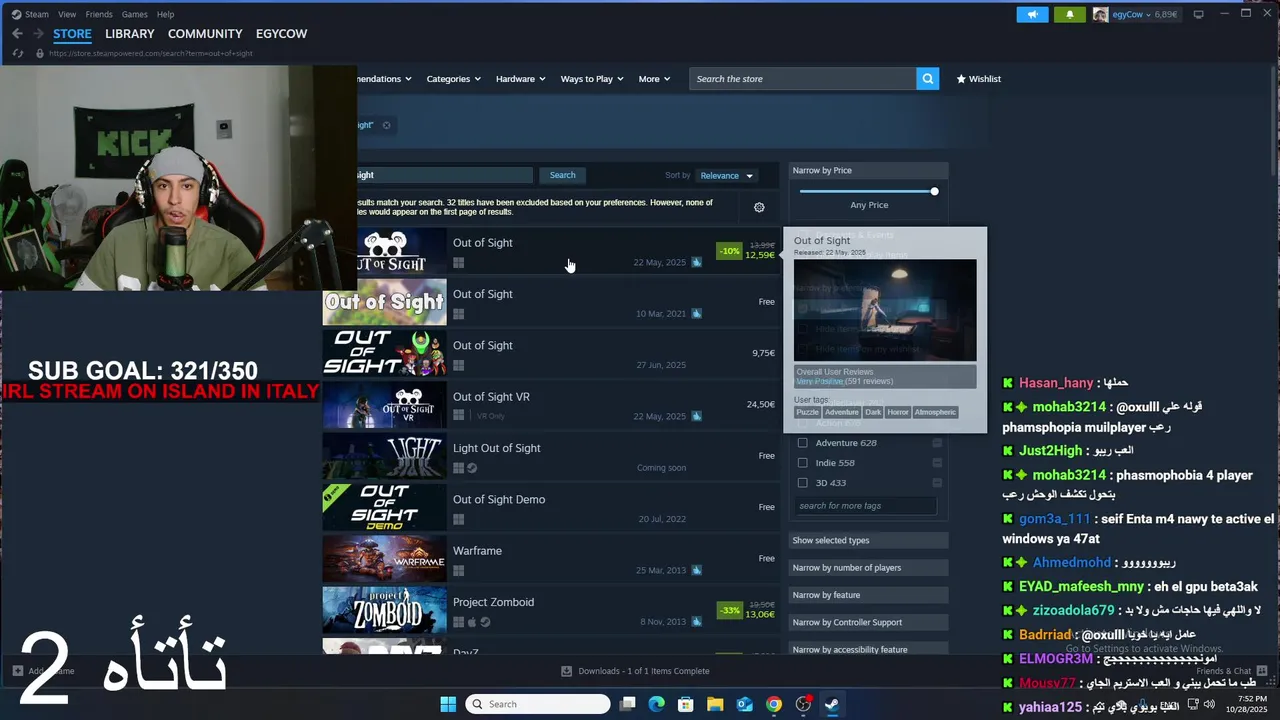The height and width of the screenshot is (720, 1280).
Task: Remove the 'Out of Sight' search term filter
Action: 386,125
